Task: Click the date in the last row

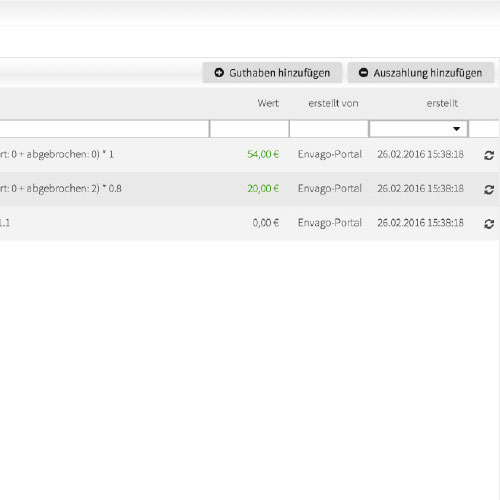Action: coord(420,223)
